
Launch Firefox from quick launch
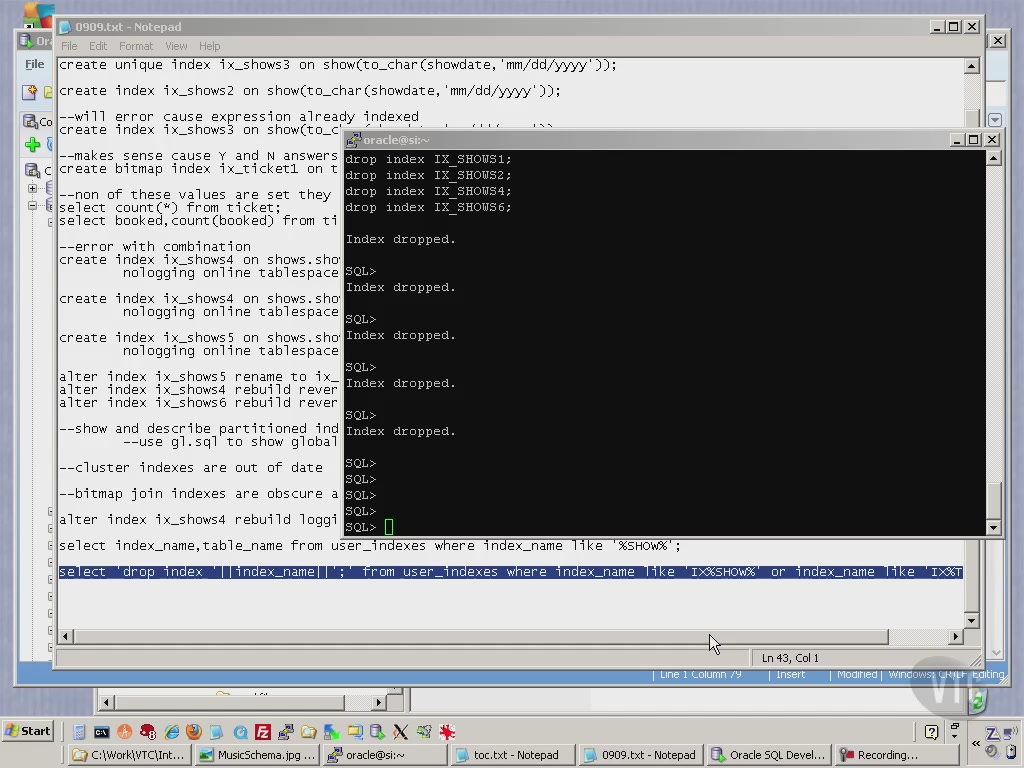[x=193, y=732]
